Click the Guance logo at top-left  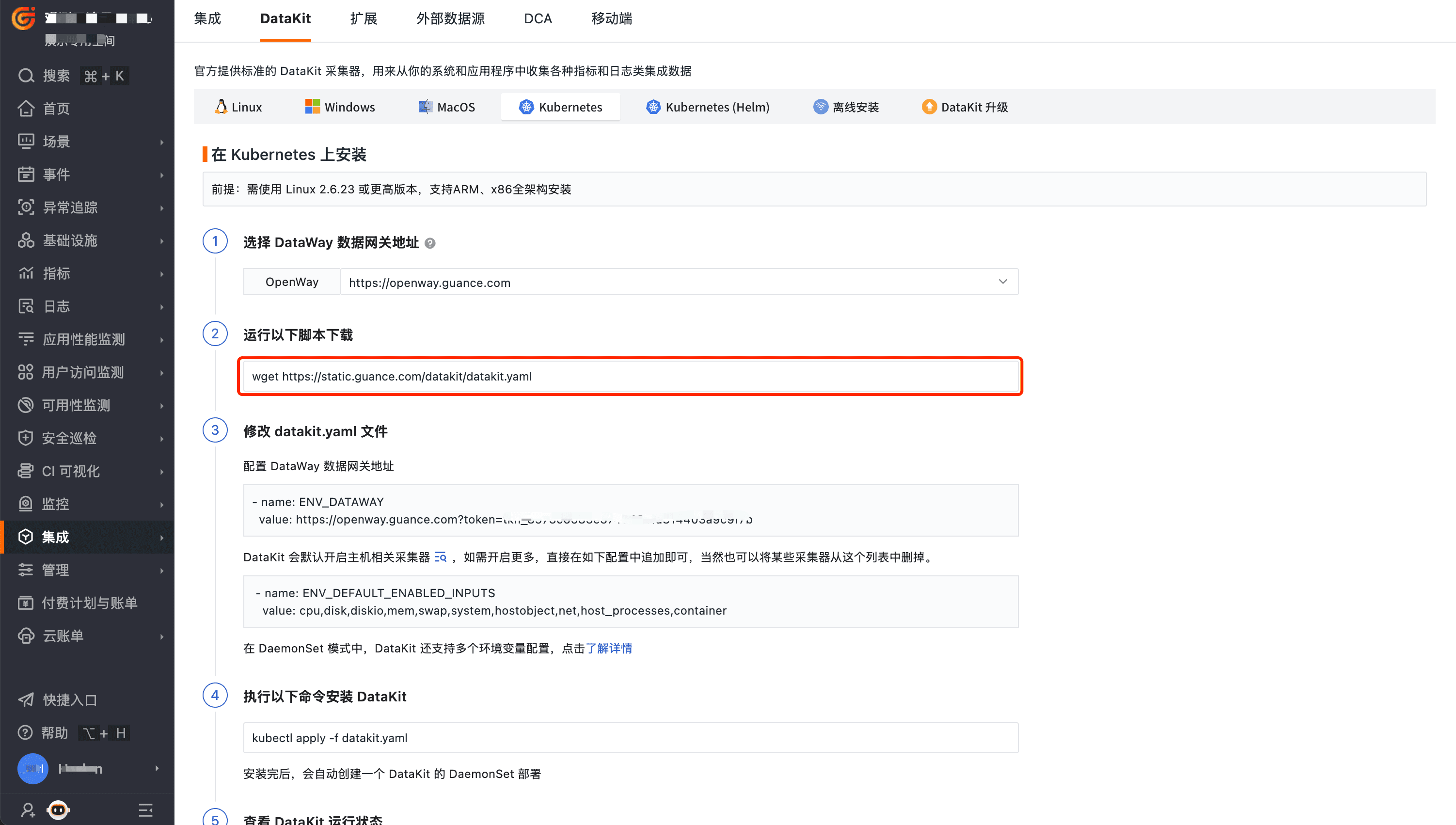[x=23, y=18]
